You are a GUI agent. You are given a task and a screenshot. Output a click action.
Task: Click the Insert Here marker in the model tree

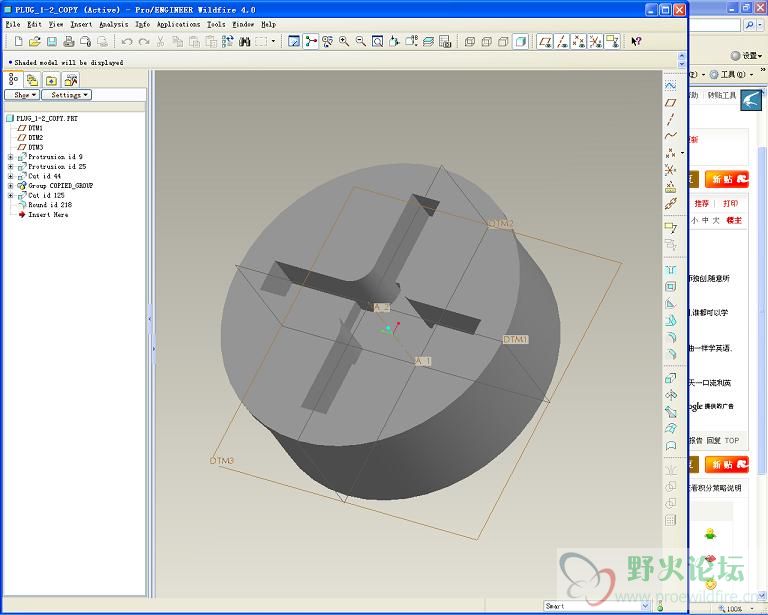48,214
